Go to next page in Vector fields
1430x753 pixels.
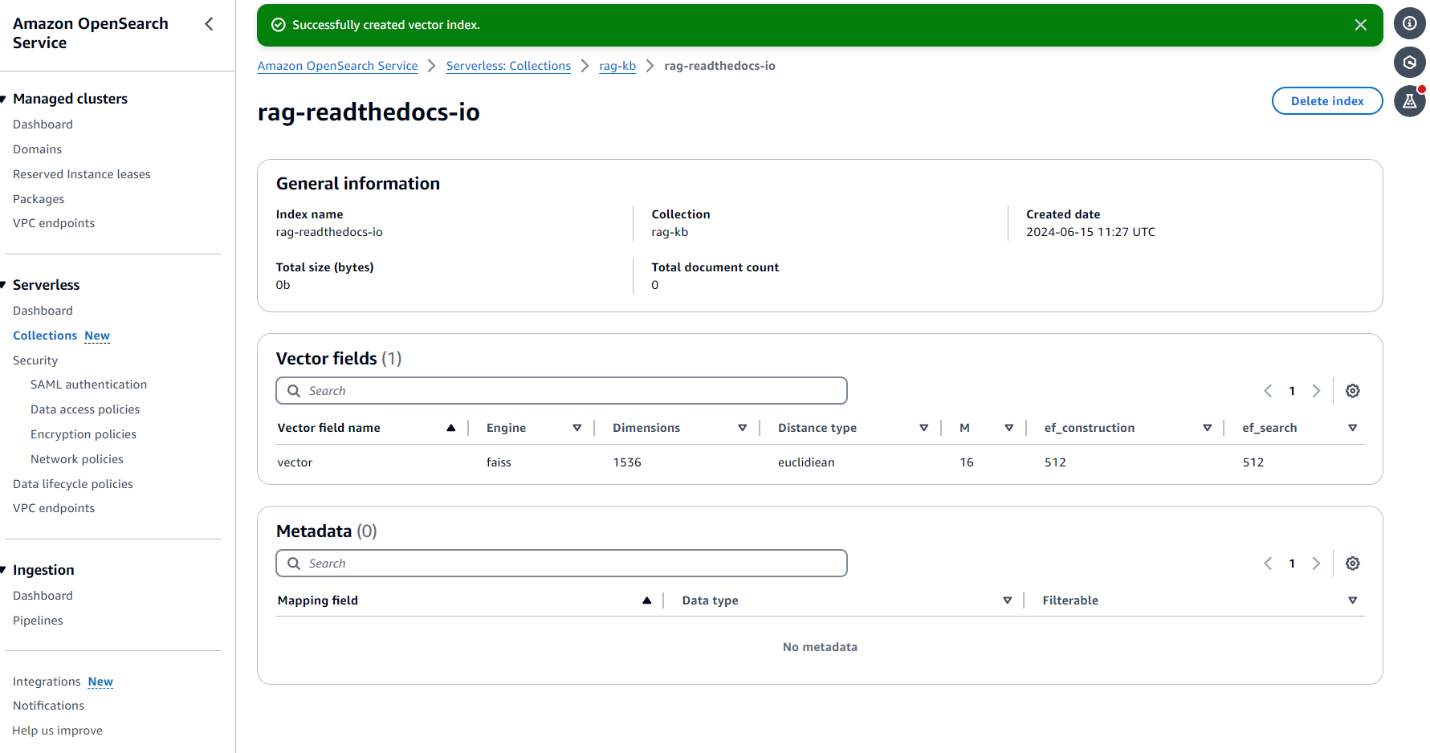pos(1316,391)
